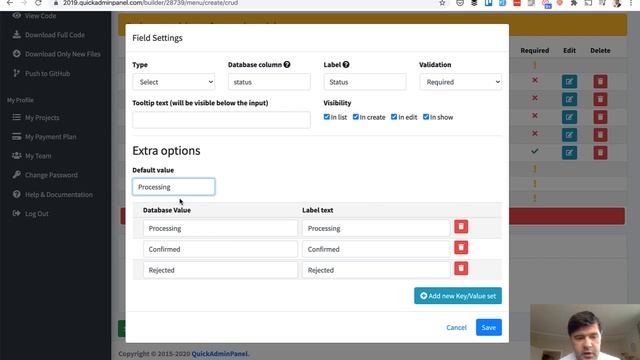Viewport: 640px width, 360px height.
Task: Click the Default value field with Processing
Action: tap(173, 187)
